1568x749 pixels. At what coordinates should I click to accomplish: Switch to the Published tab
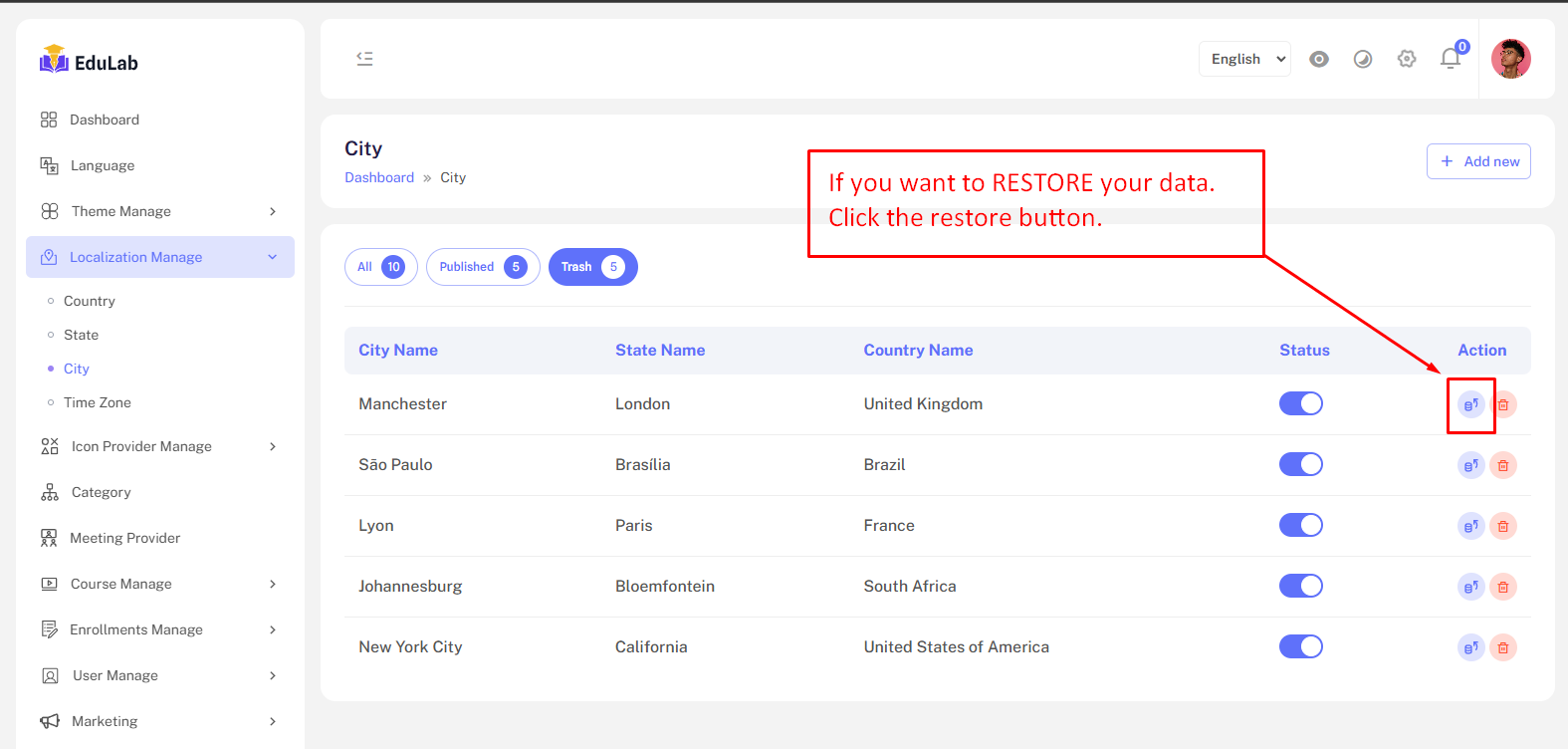[x=483, y=267]
